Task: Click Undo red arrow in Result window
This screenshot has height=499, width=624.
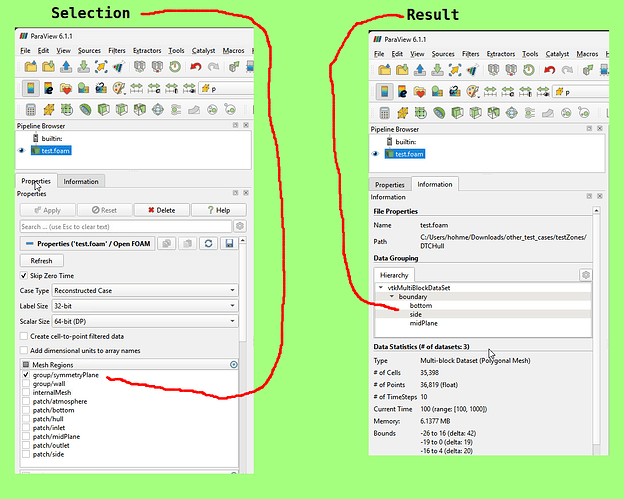Action: tap(549, 70)
